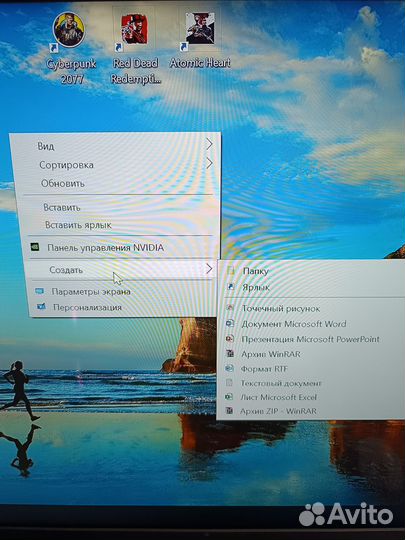The height and width of the screenshot is (540, 405).
Task: Click the Word document icon in submenu
Action: pyautogui.click(x=230, y=323)
